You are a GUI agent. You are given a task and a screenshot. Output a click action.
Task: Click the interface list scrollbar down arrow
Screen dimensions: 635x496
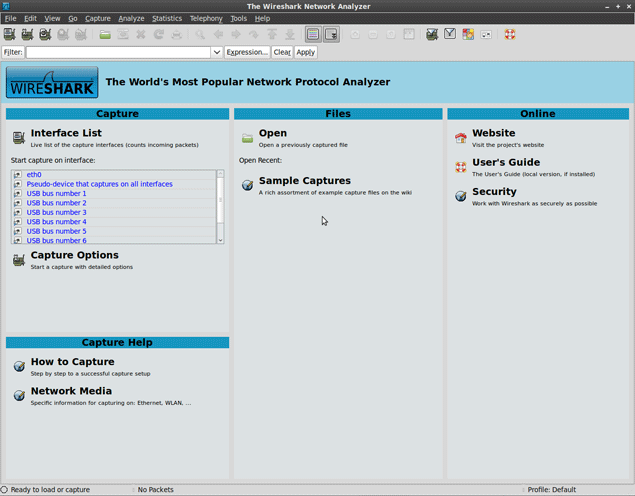[x=220, y=240]
